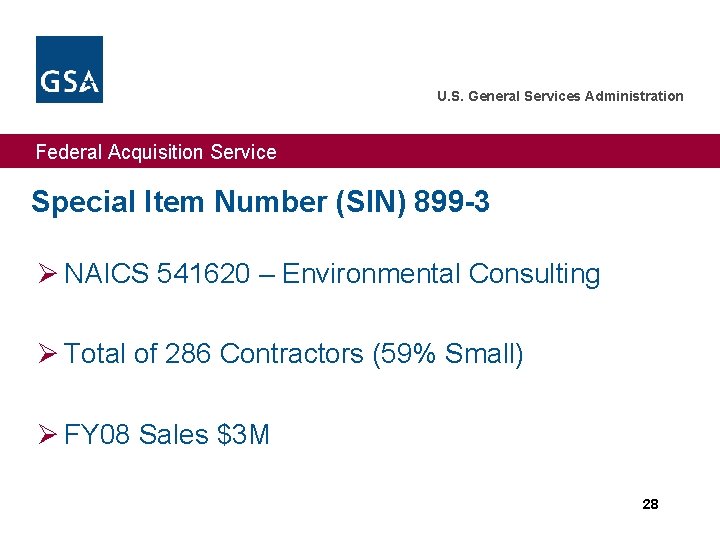Click slide page number 28
Viewport: 720px width, 540px height.
tap(650, 504)
